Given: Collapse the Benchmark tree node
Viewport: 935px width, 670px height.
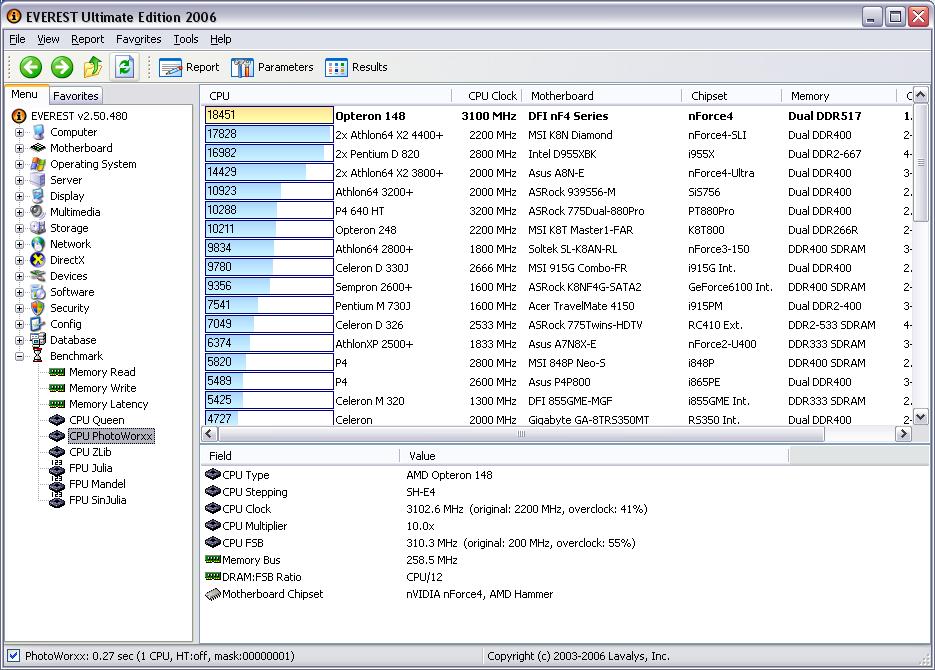Looking at the screenshot, I should 20,356.
